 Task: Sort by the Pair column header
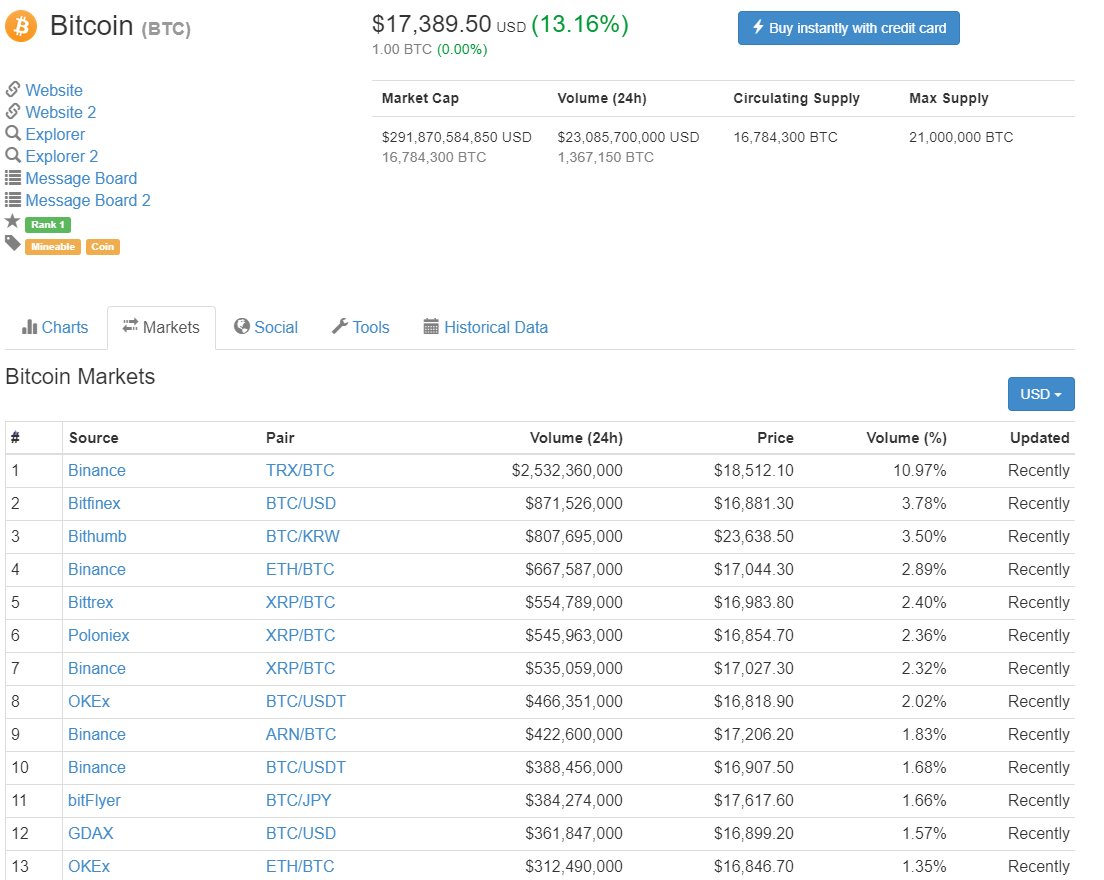[280, 438]
